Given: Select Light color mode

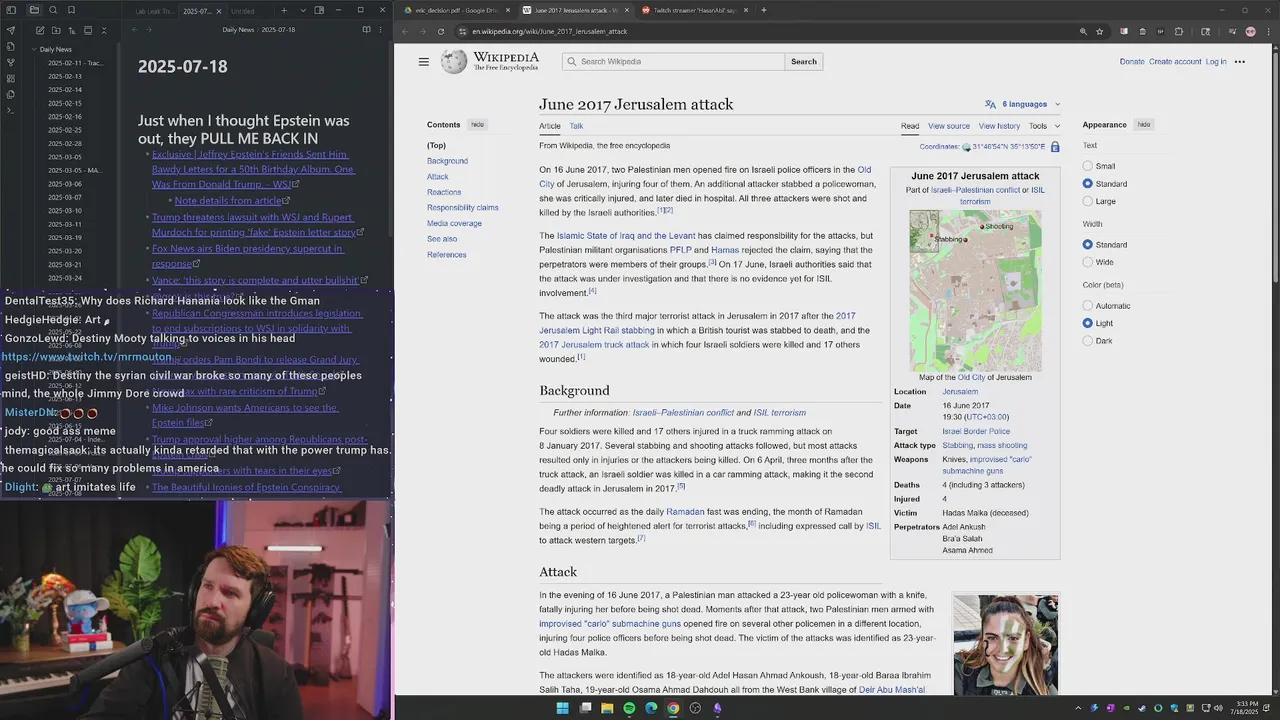Looking at the screenshot, I should (1087, 323).
